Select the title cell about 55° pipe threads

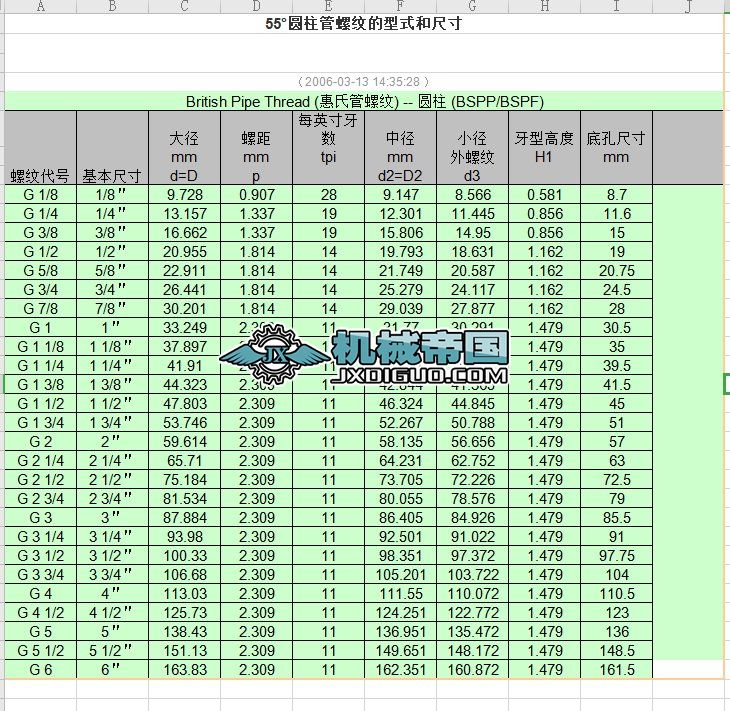[x=364, y=23]
